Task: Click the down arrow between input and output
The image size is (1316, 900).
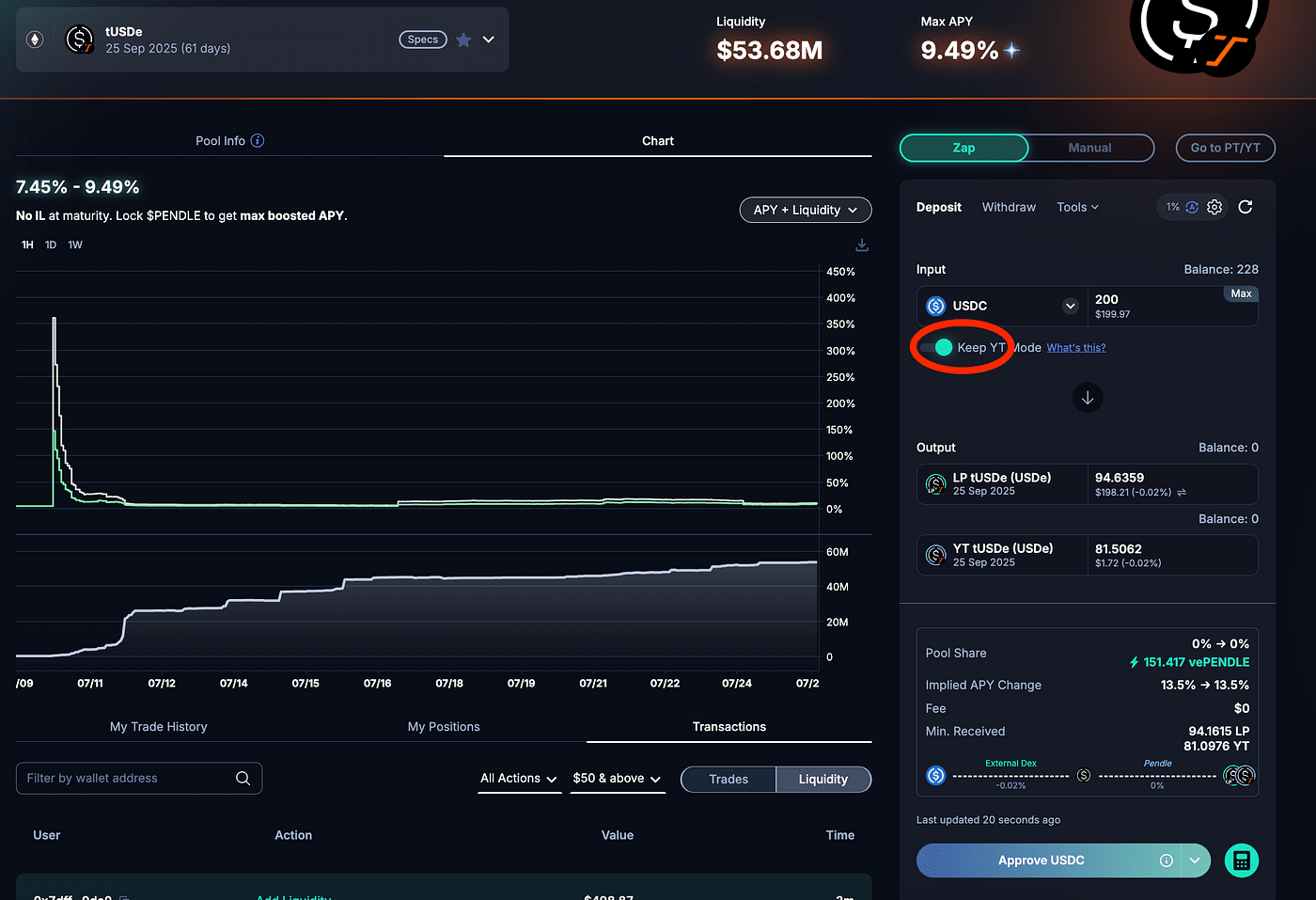Action: tap(1088, 398)
